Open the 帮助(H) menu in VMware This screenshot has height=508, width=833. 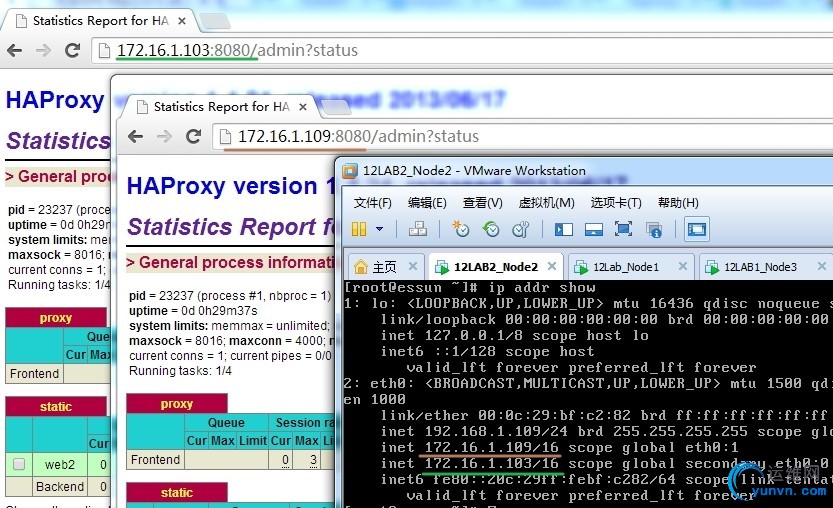[678, 202]
